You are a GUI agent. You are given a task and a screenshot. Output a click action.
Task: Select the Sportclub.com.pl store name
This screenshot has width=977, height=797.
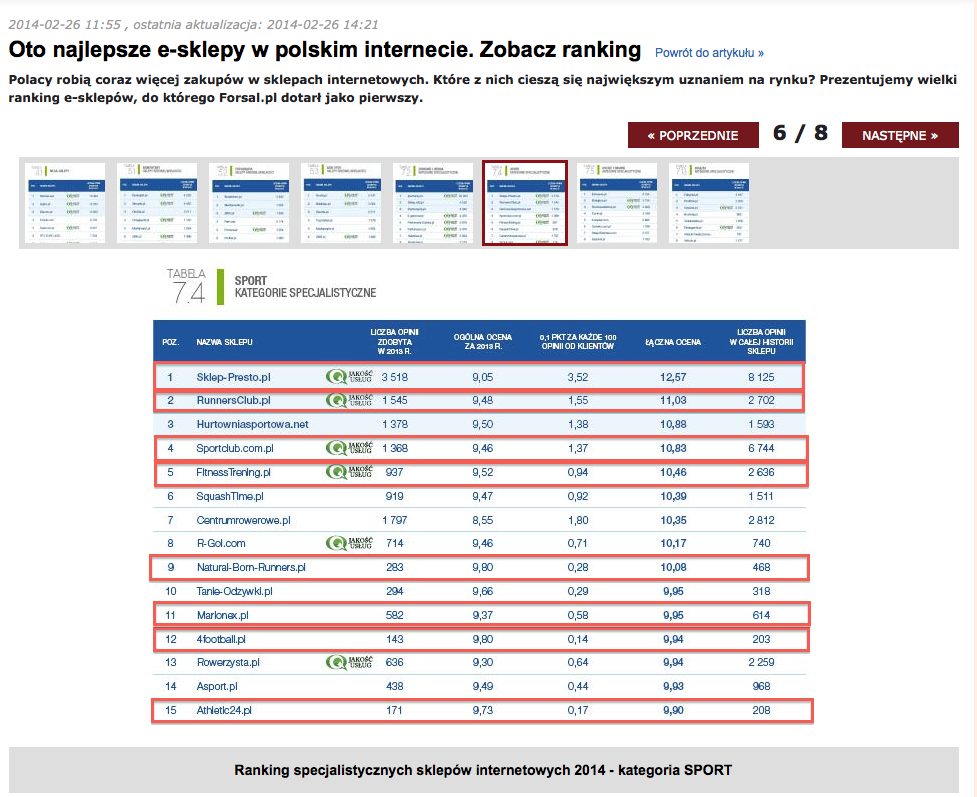pyautogui.click(x=235, y=448)
